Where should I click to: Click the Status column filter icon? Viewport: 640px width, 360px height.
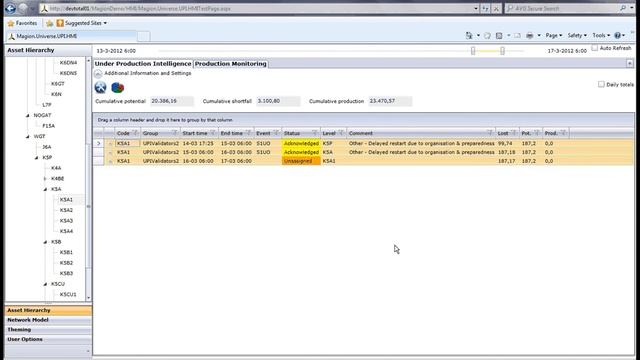point(314,133)
